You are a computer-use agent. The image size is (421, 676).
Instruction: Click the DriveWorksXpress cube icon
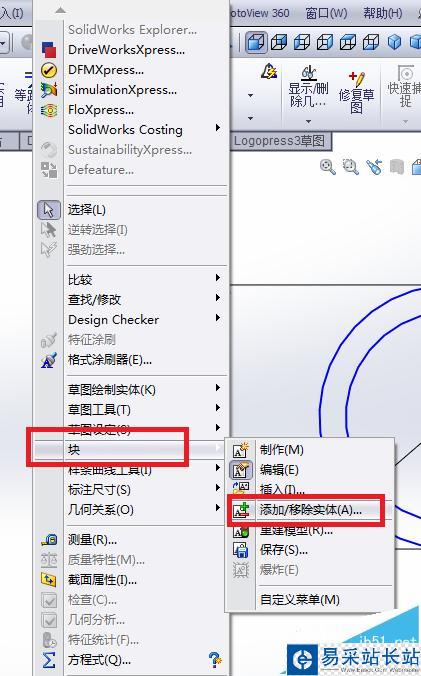coord(49,50)
